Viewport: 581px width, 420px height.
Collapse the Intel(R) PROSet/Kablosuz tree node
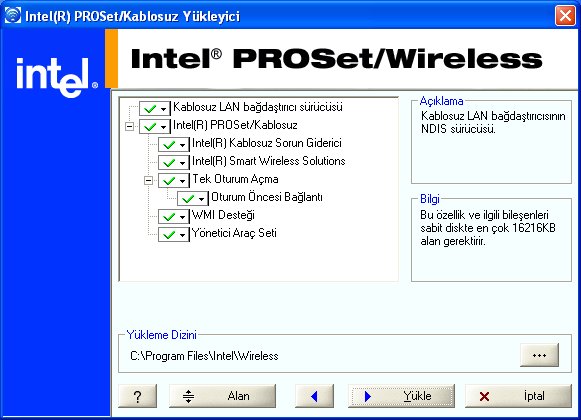(129, 126)
